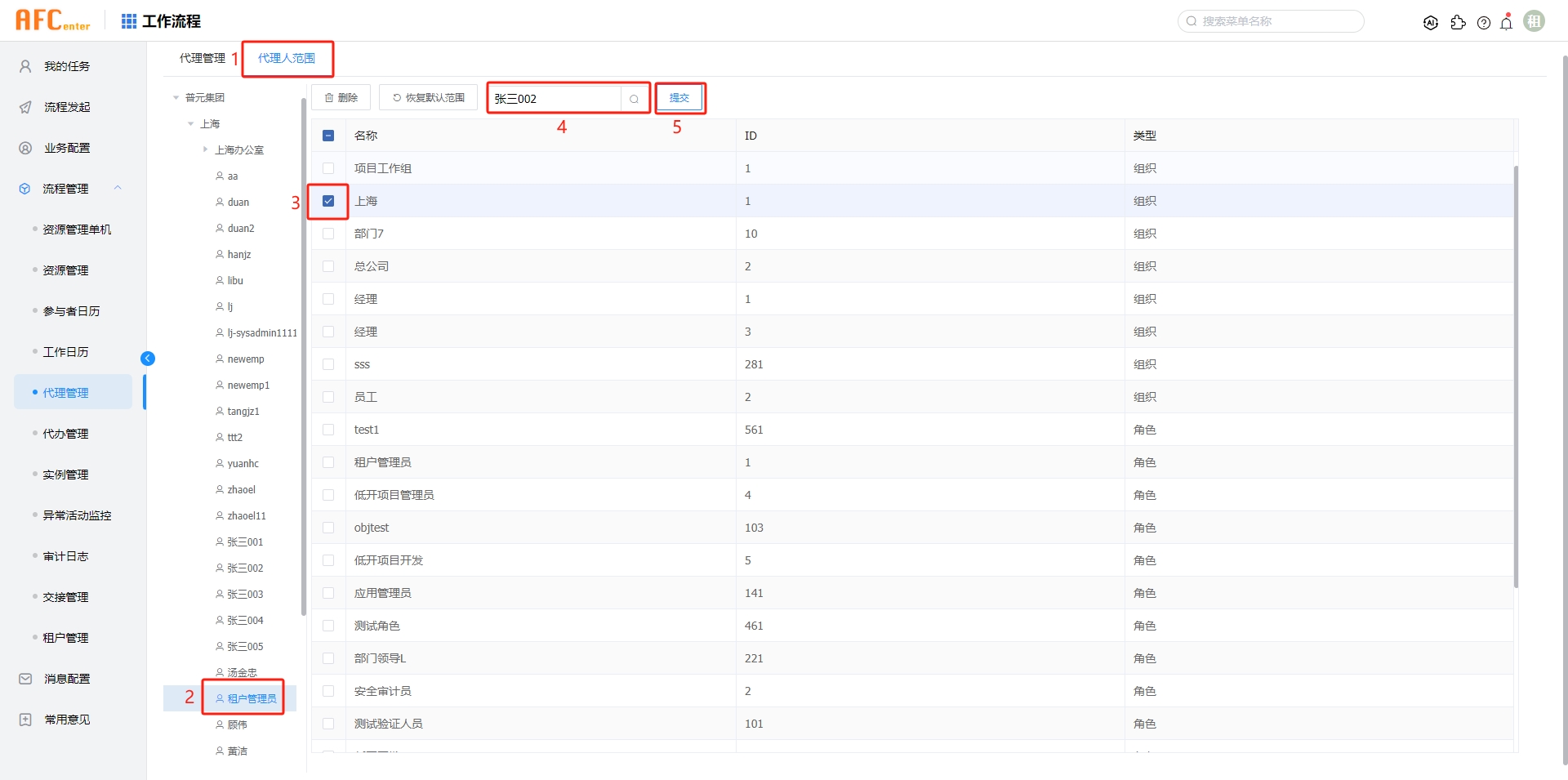The height and width of the screenshot is (780, 1568).
Task: Open the AI assistant icon
Action: pyautogui.click(x=1431, y=22)
